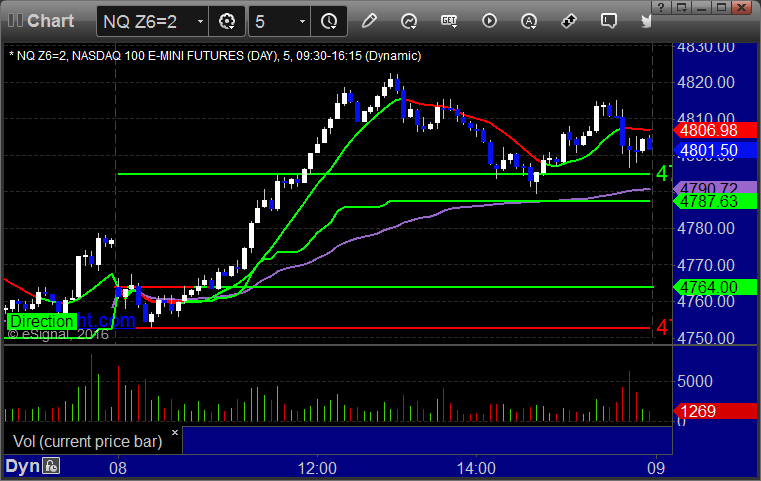Screen dimensions: 761x481
Task: Click the pop-out window button beside help
Action: pyautogui.click(x=681, y=7)
